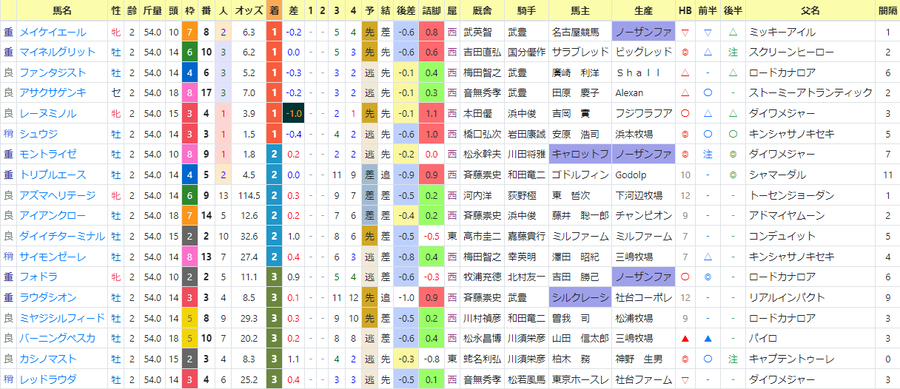Click the red triangle HB mark for バーニングベスカ
The height and width of the screenshot is (389, 900).
pyautogui.click(x=684, y=339)
